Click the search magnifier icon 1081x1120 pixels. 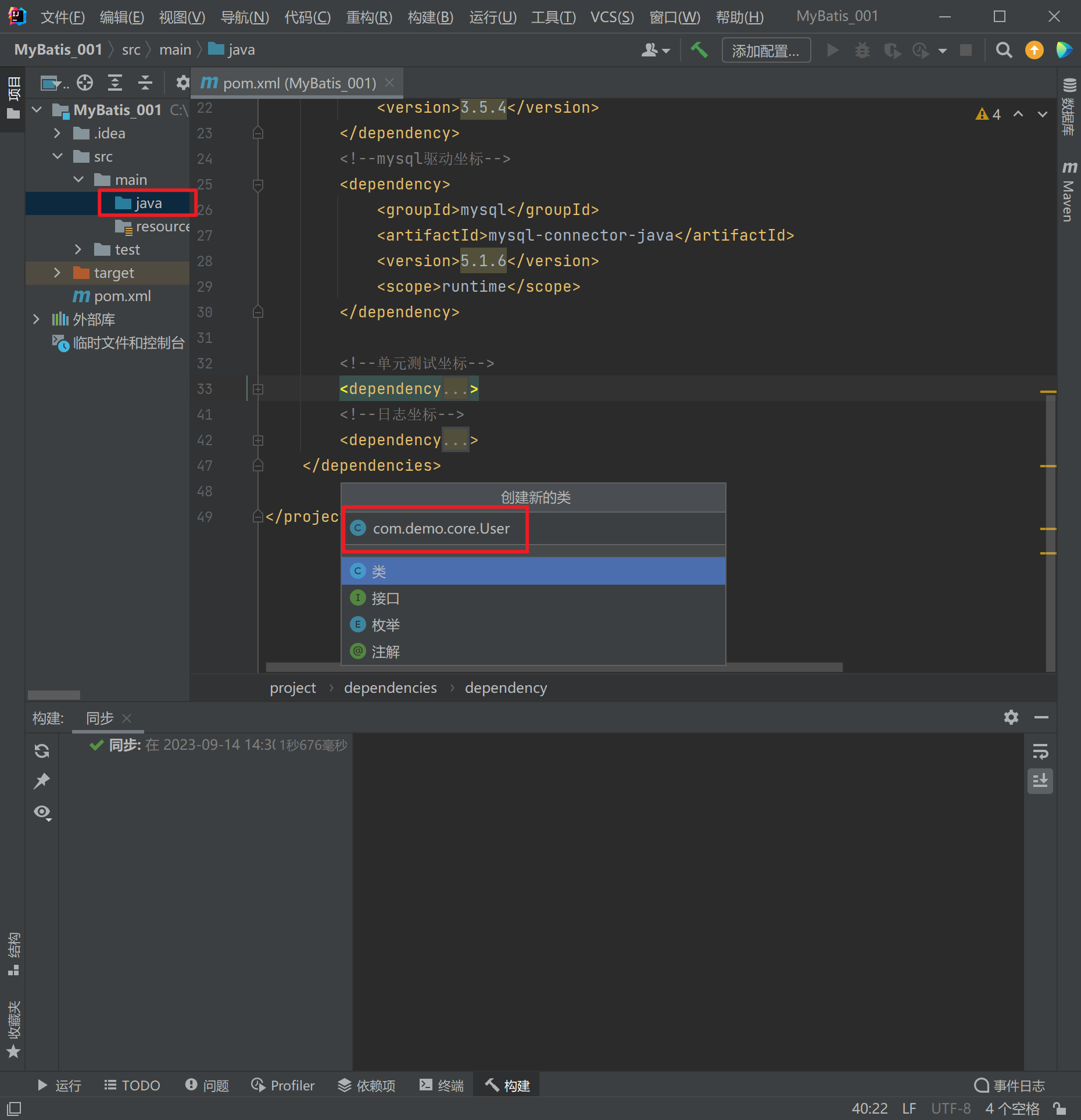pos(1004,51)
